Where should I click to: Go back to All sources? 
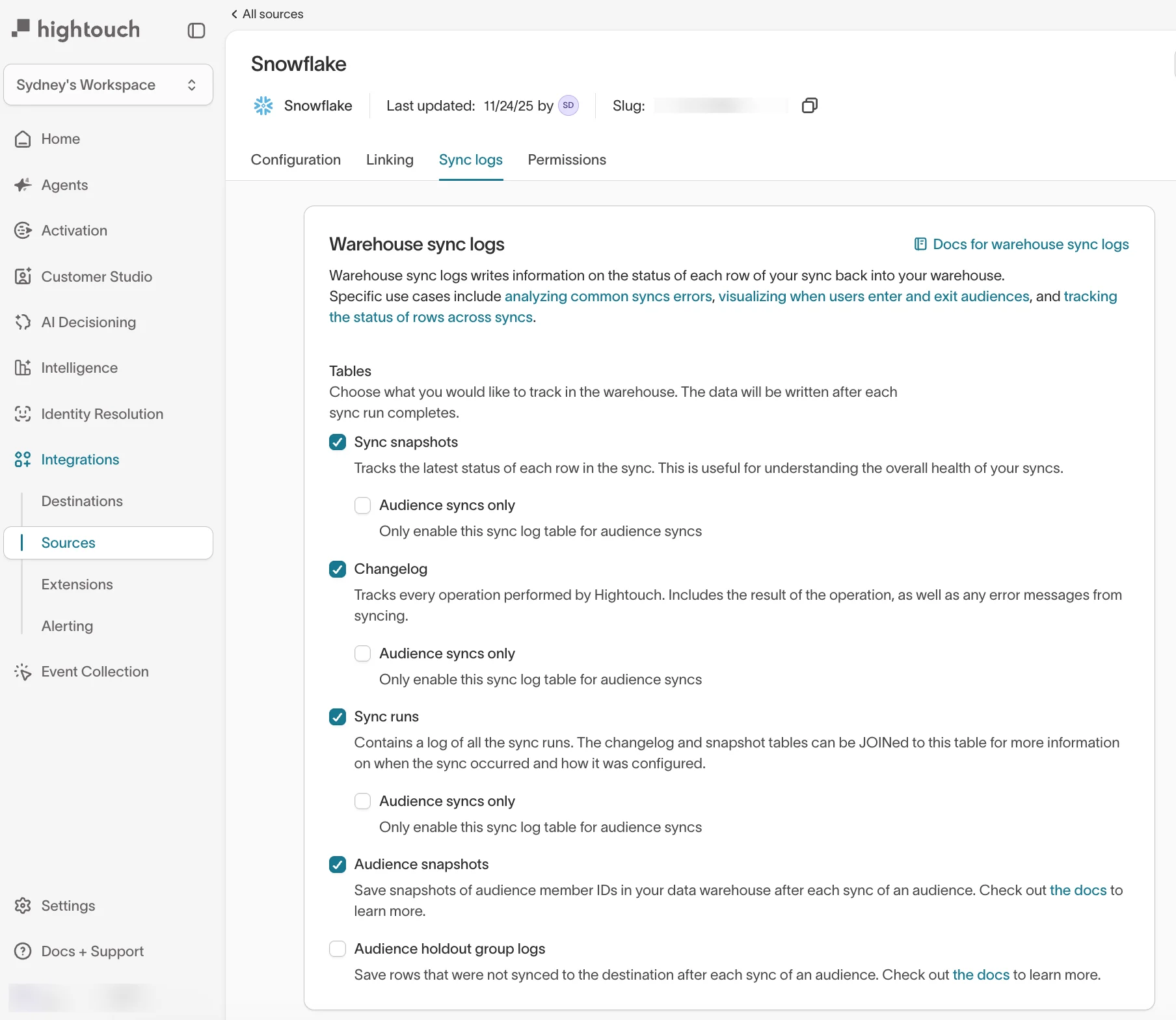click(x=267, y=14)
